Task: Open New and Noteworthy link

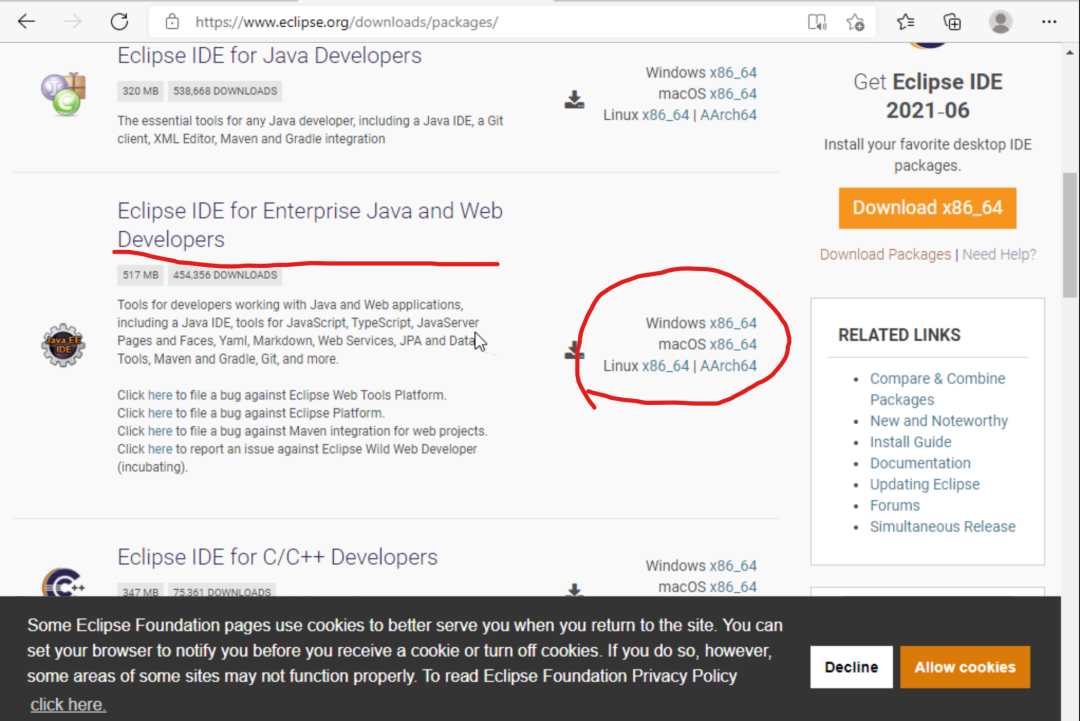Action: pos(939,421)
